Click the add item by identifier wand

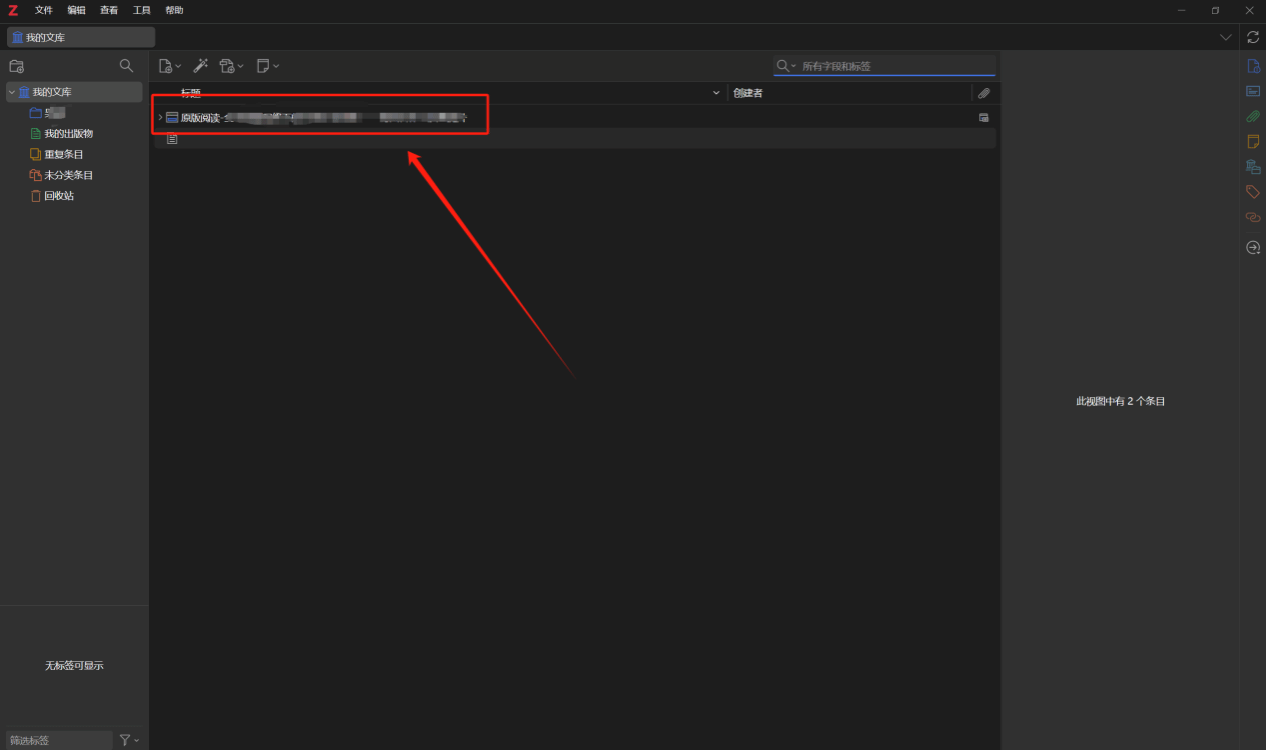[201, 66]
